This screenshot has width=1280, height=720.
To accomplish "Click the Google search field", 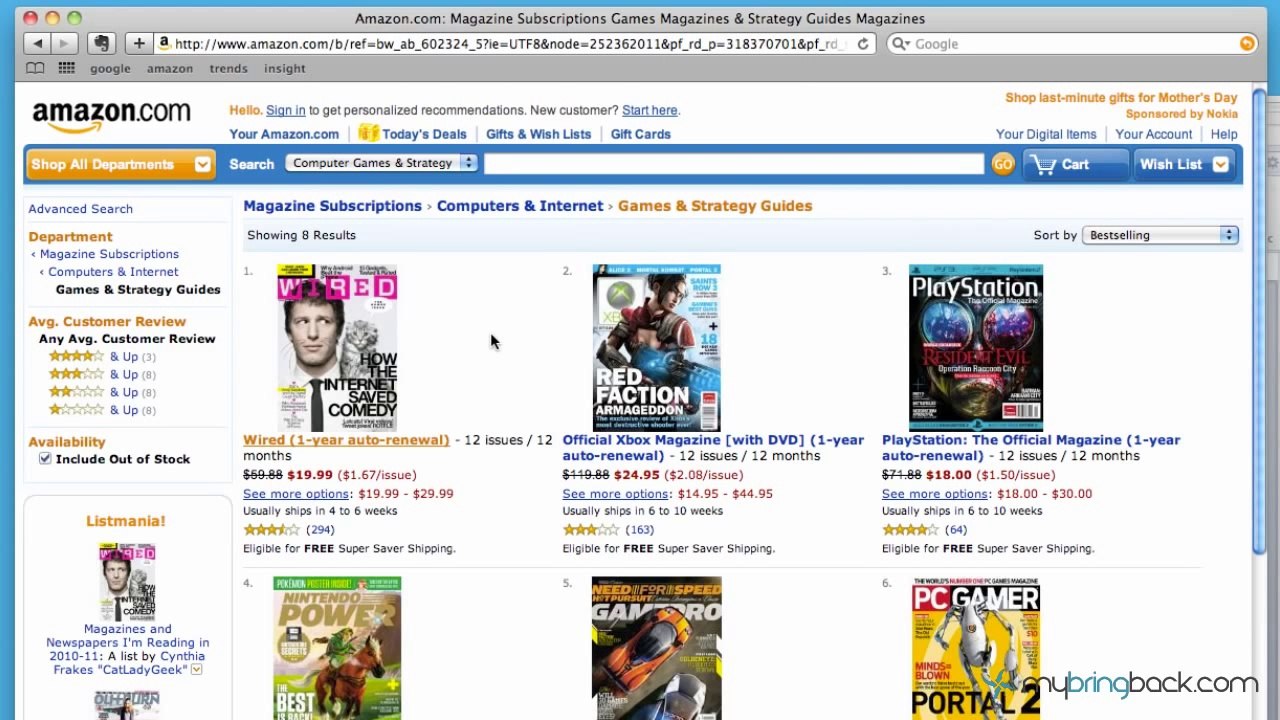I will pyautogui.click(x=1072, y=44).
